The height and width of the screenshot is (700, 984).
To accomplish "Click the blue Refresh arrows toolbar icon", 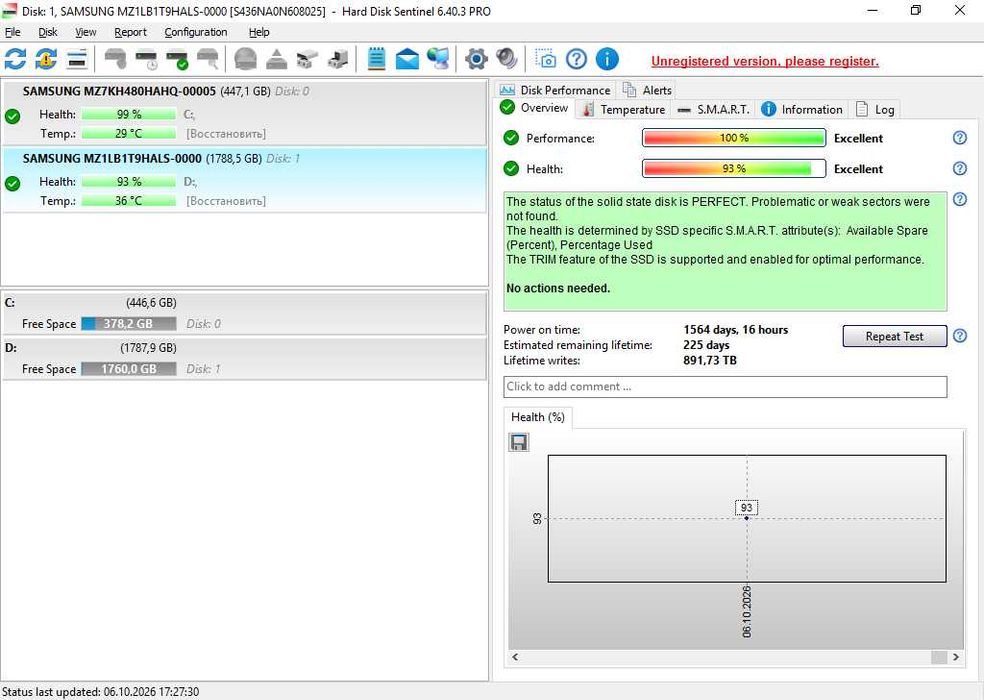I will coord(15,60).
